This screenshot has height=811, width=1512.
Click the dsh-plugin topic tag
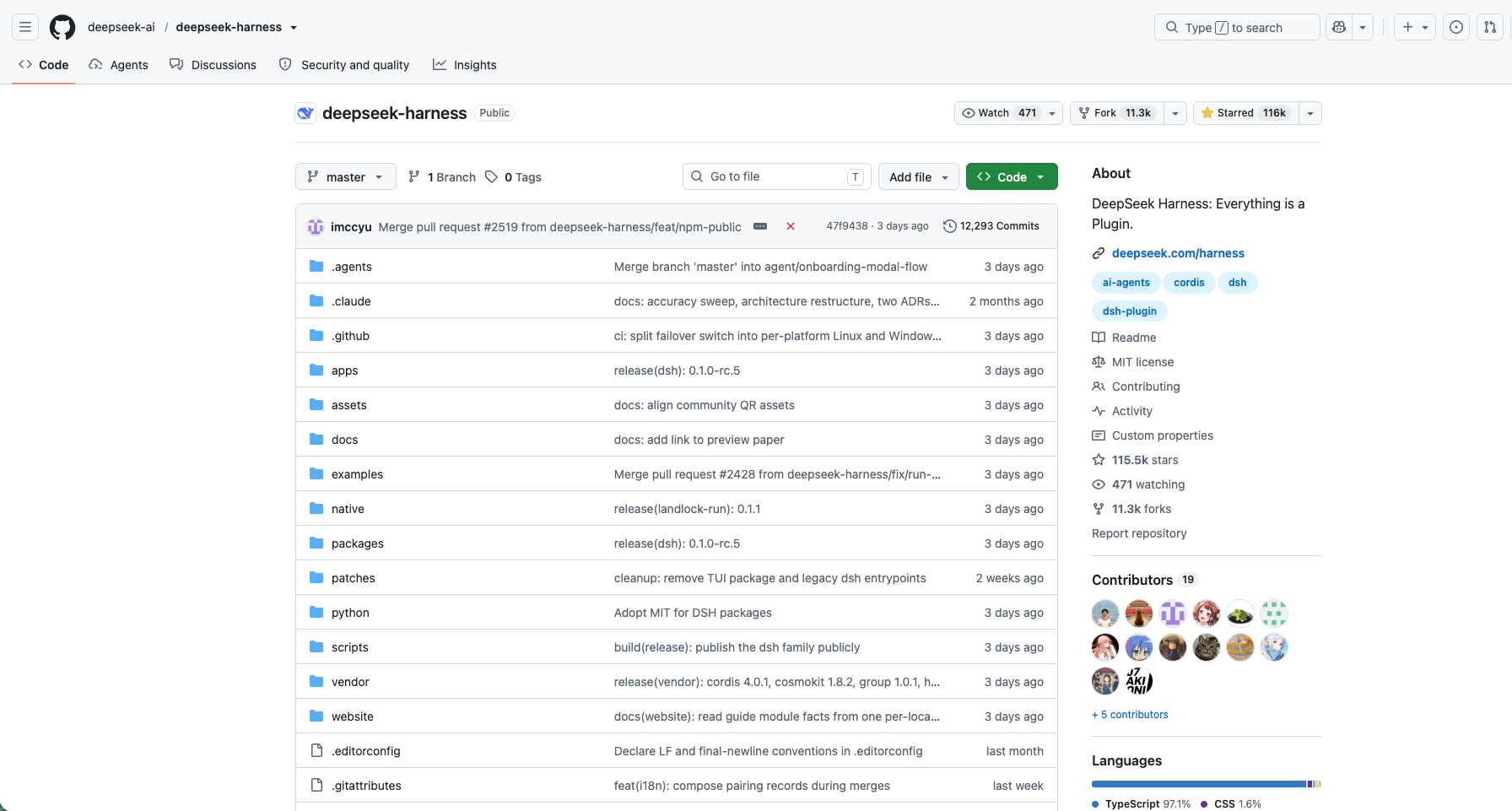1130,311
